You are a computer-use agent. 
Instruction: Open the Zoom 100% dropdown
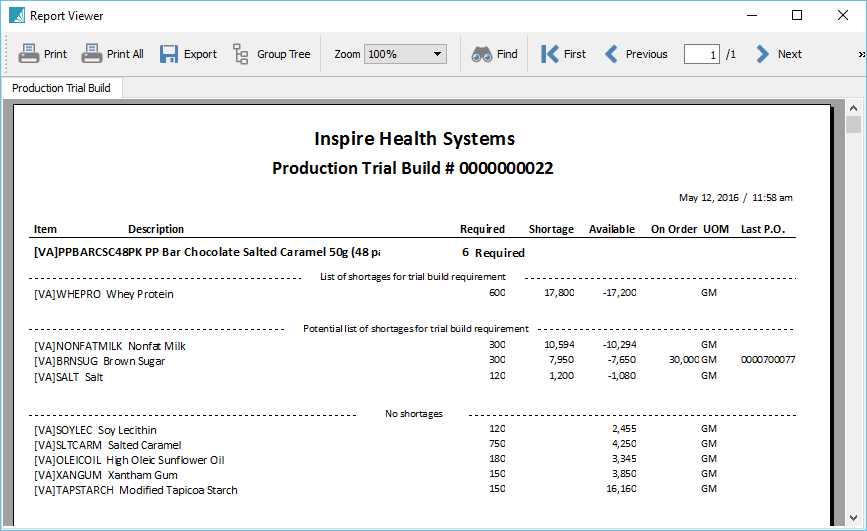coord(405,54)
